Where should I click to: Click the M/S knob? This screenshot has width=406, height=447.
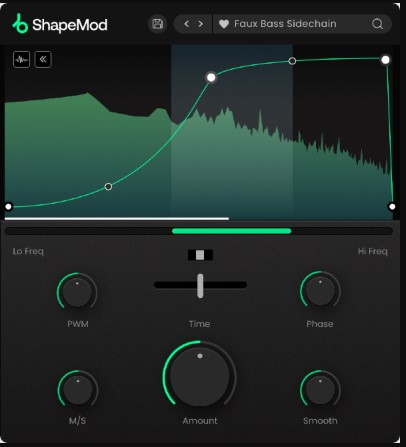point(78,389)
